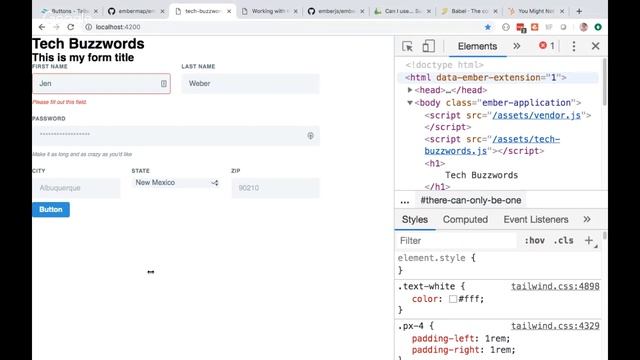Toggle the .cls class editor

(564, 240)
